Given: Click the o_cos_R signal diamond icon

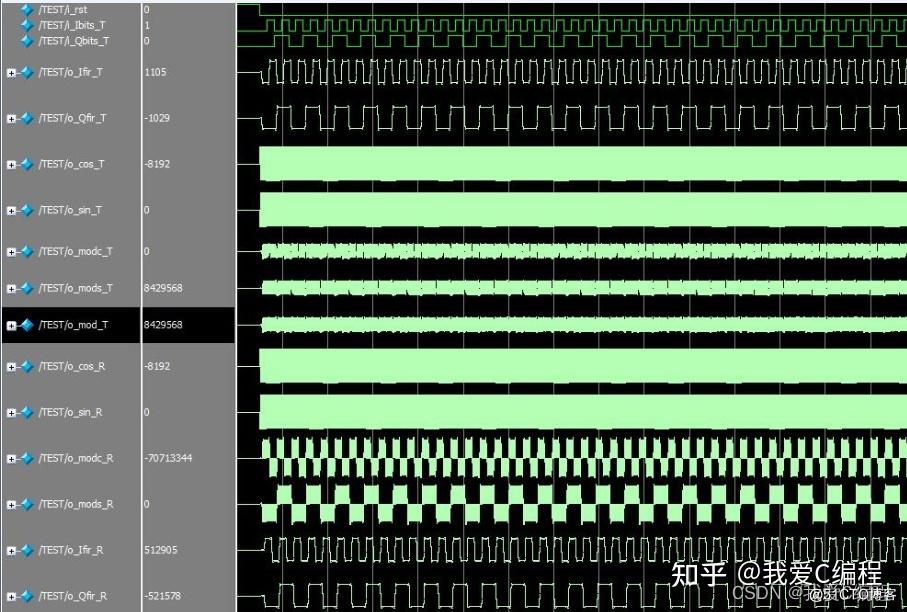Looking at the screenshot, I should [27, 367].
